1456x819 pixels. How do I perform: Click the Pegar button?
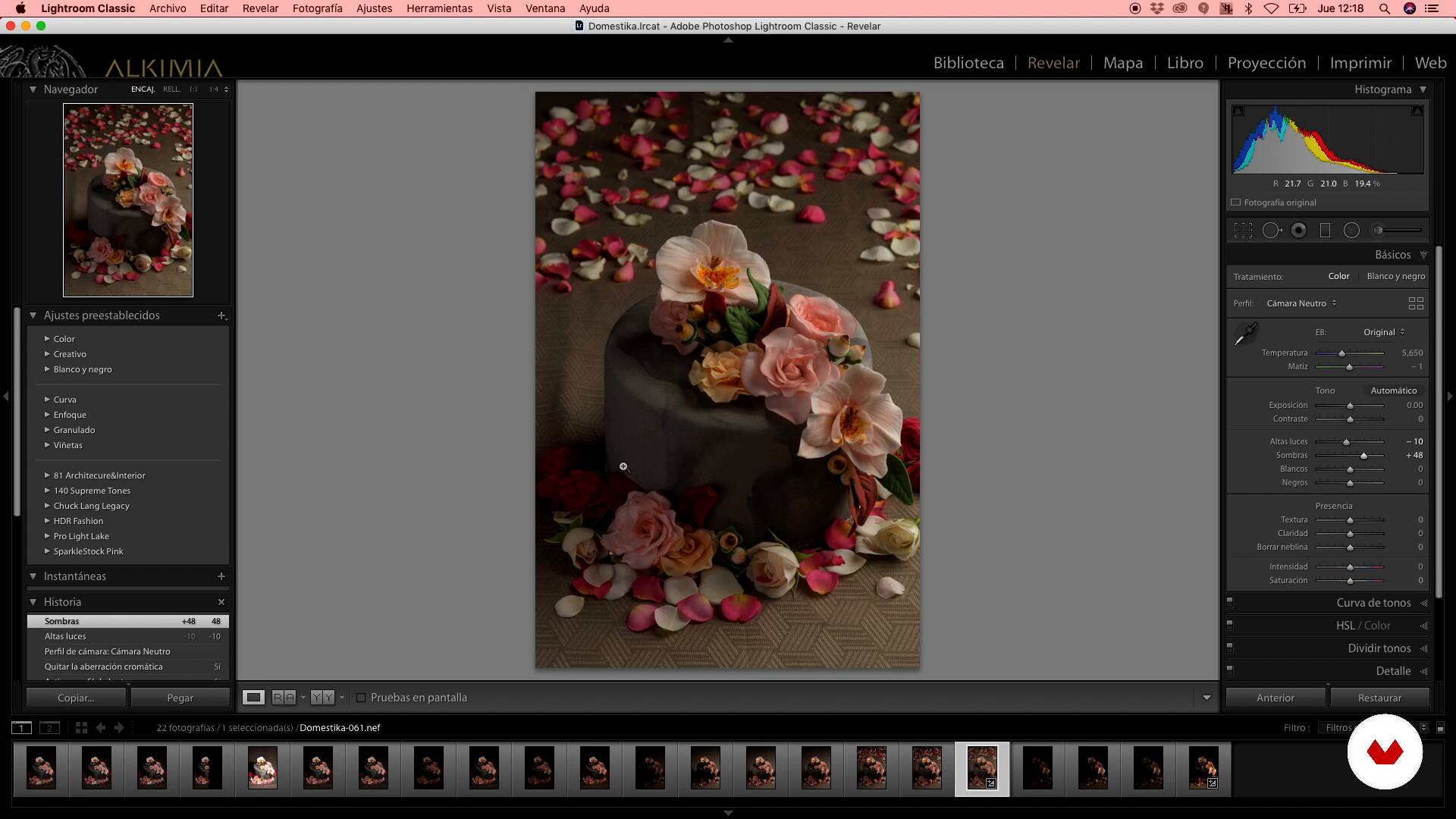[180, 698]
